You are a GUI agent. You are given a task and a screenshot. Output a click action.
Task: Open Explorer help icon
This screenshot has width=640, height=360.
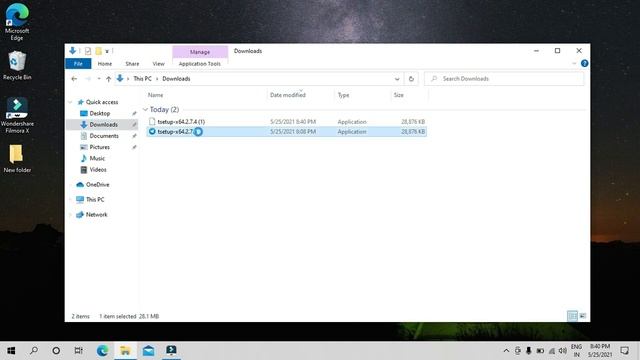point(584,63)
